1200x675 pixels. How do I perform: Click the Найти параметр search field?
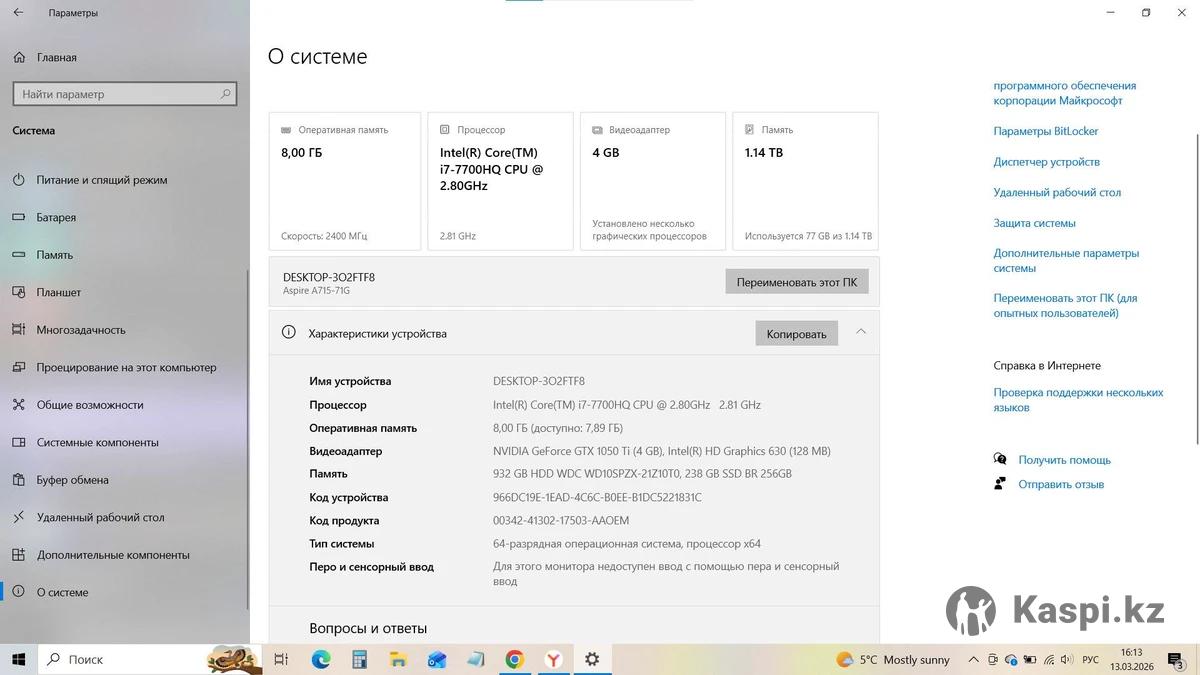115,94
